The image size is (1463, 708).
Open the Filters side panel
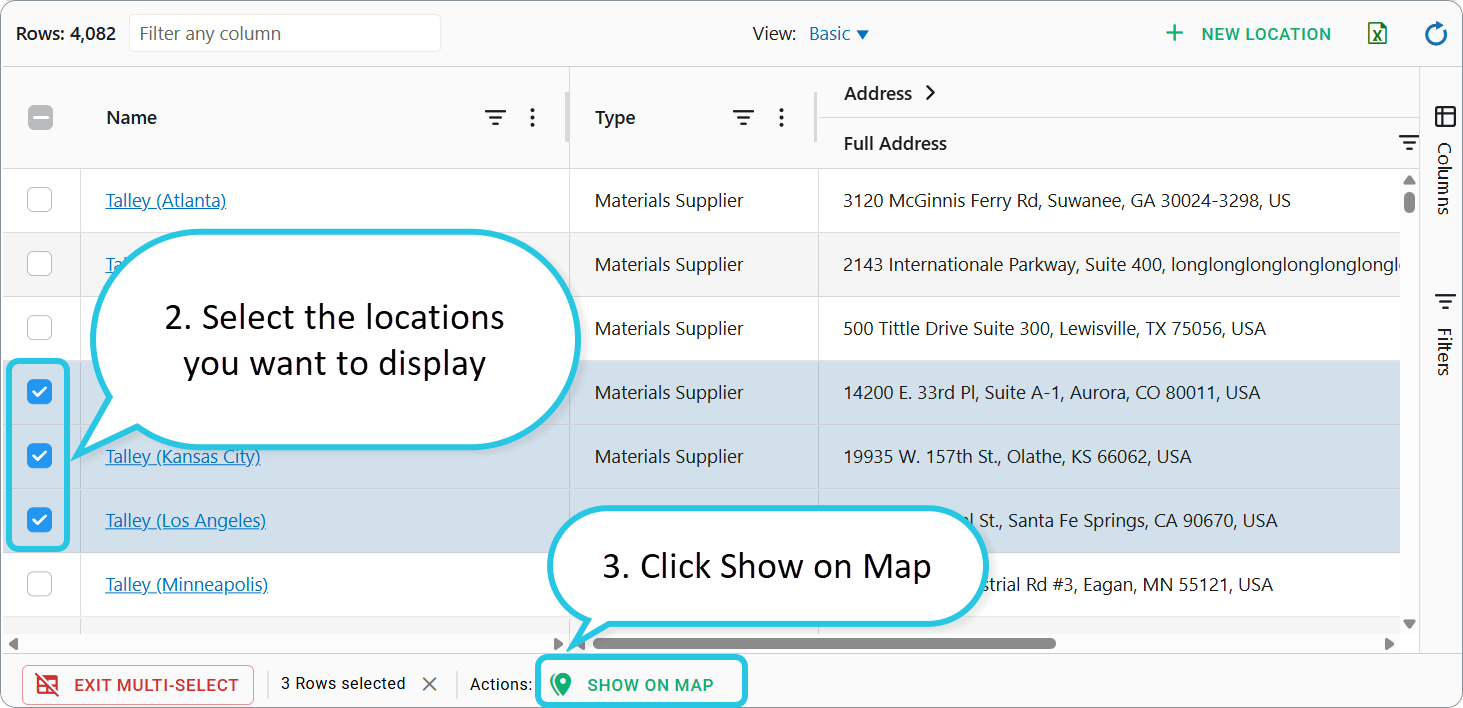click(1444, 333)
